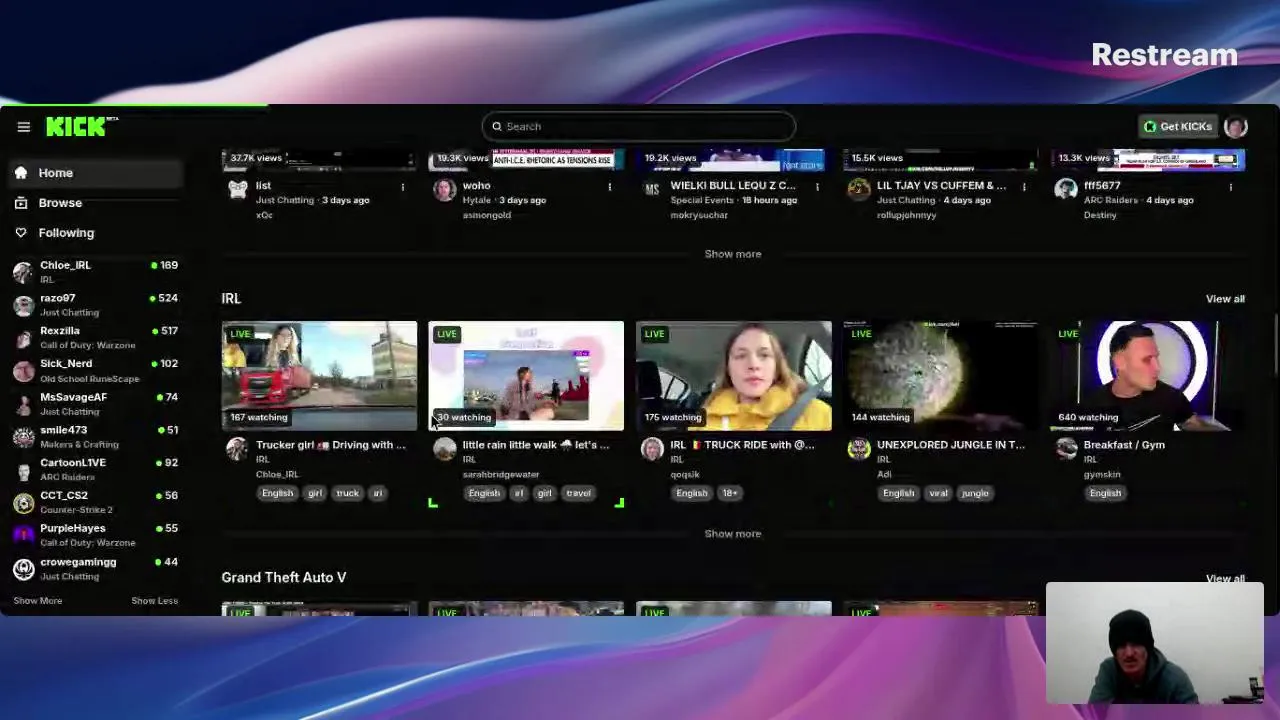Click View all for Grand Theft Auto V
The height and width of the screenshot is (720, 1280).
pyautogui.click(x=1225, y=579)
